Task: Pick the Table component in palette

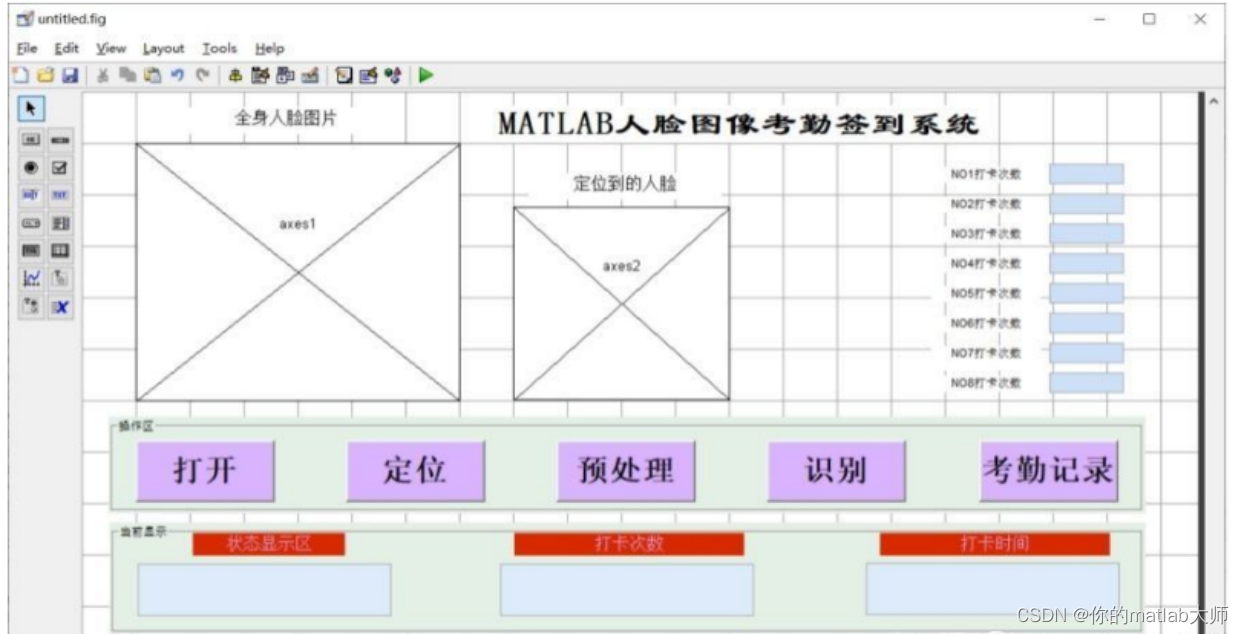Action: click(61, 251)
